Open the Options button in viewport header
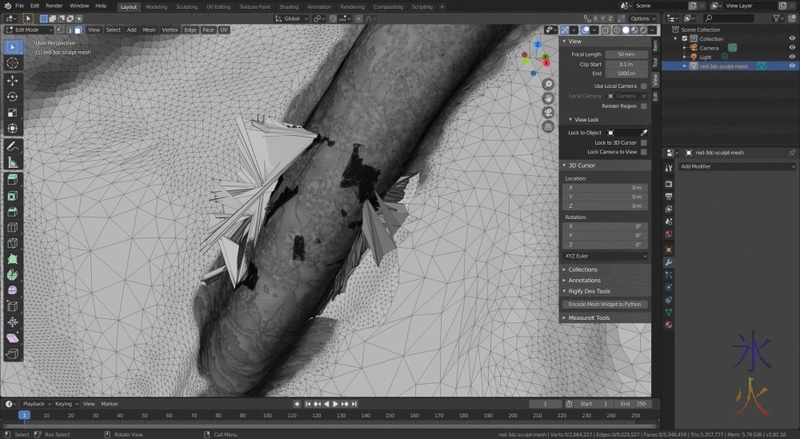 click(x=640, y=18)
